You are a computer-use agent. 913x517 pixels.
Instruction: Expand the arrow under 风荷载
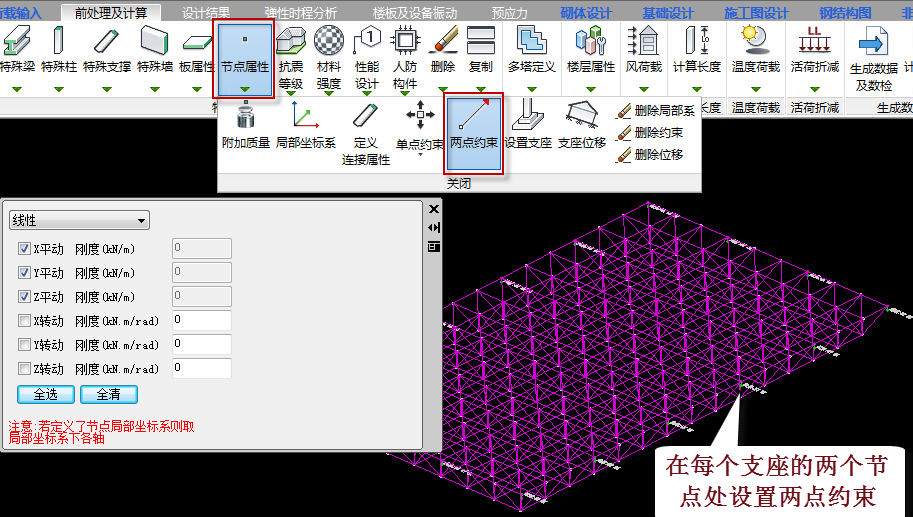[x=643, y=89]
